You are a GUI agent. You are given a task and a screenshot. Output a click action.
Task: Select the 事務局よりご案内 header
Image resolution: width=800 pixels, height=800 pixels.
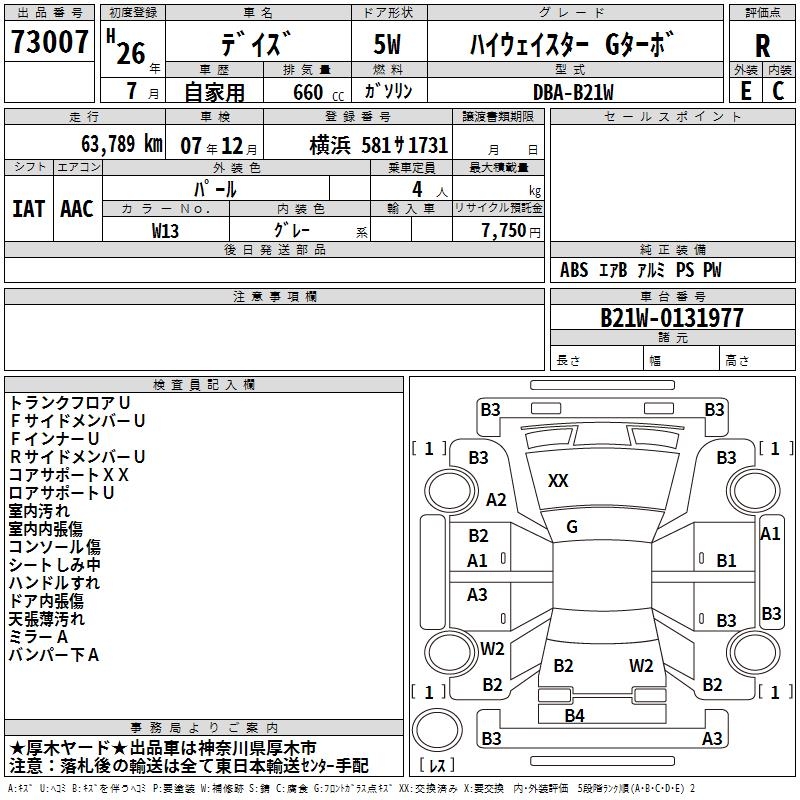[x=204, y=728]
